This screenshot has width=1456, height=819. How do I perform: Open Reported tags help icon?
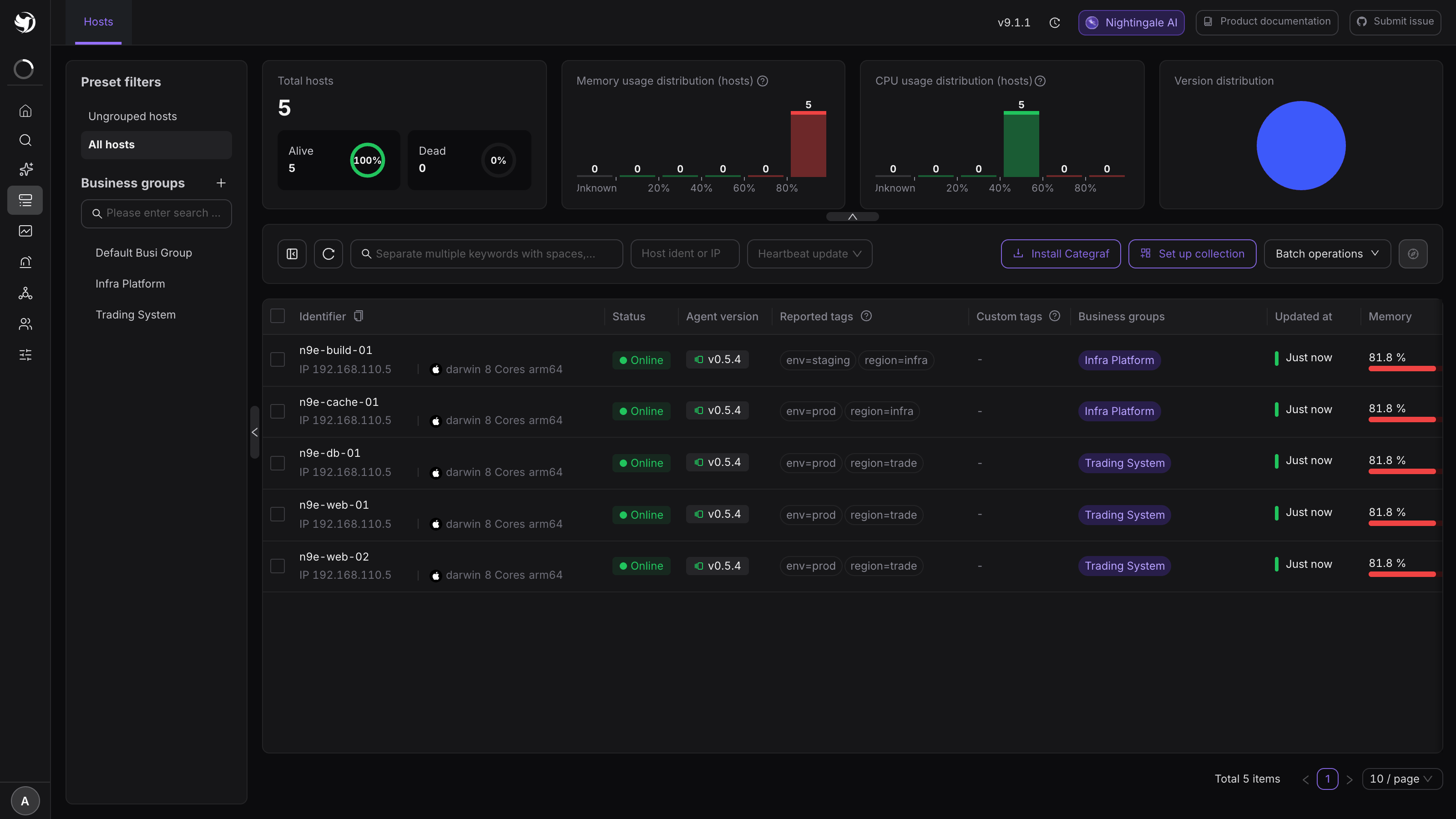(x=866, y=316)
